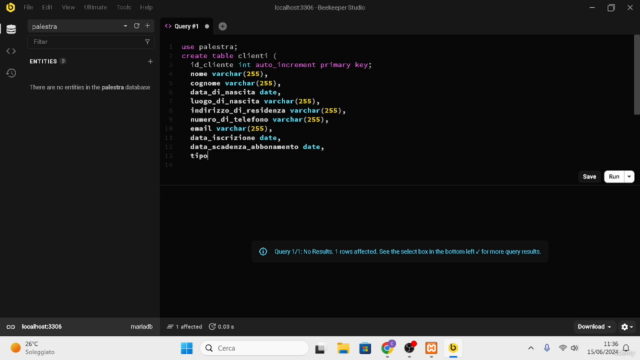Click the entity filter funnel icon

147,42
